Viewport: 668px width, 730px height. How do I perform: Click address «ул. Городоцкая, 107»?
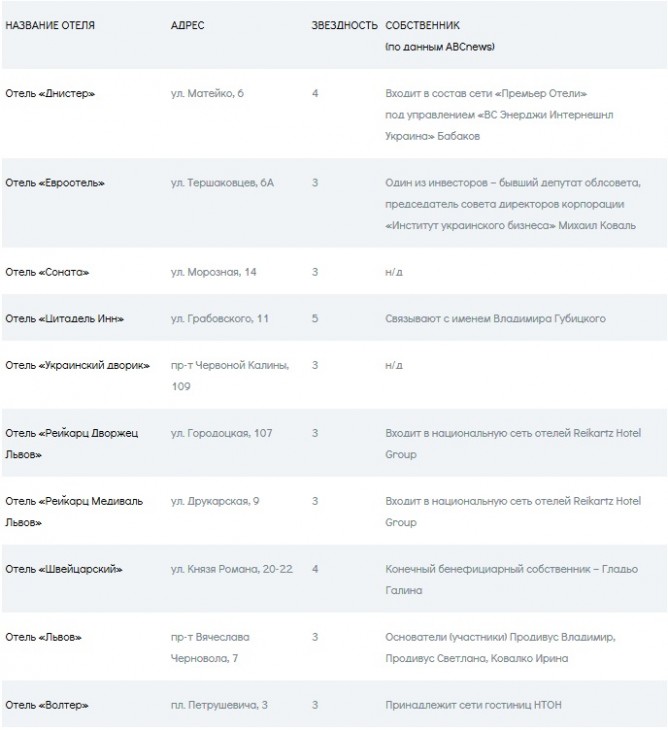(221, 433)
